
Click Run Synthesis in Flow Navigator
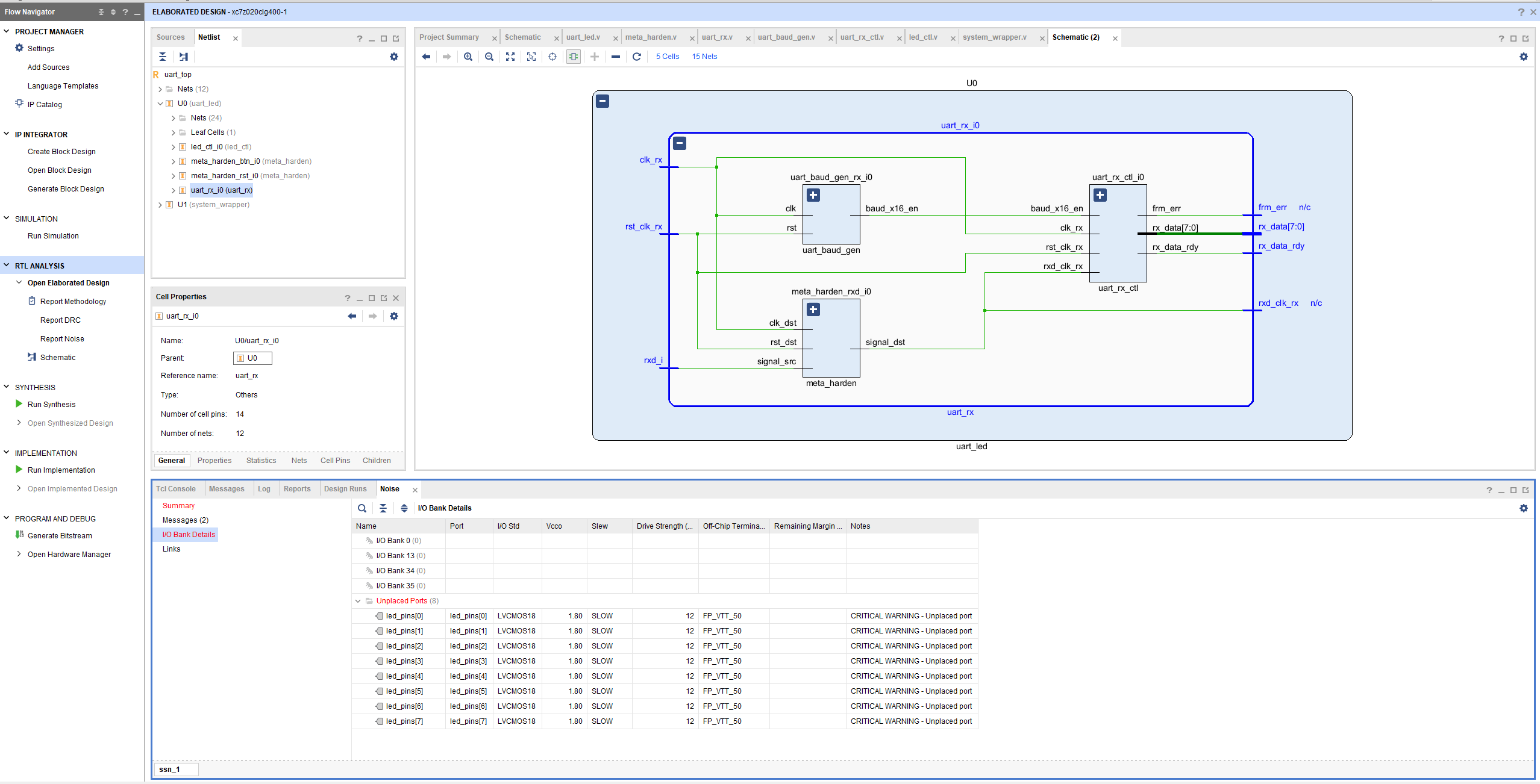tap(51, 405)
